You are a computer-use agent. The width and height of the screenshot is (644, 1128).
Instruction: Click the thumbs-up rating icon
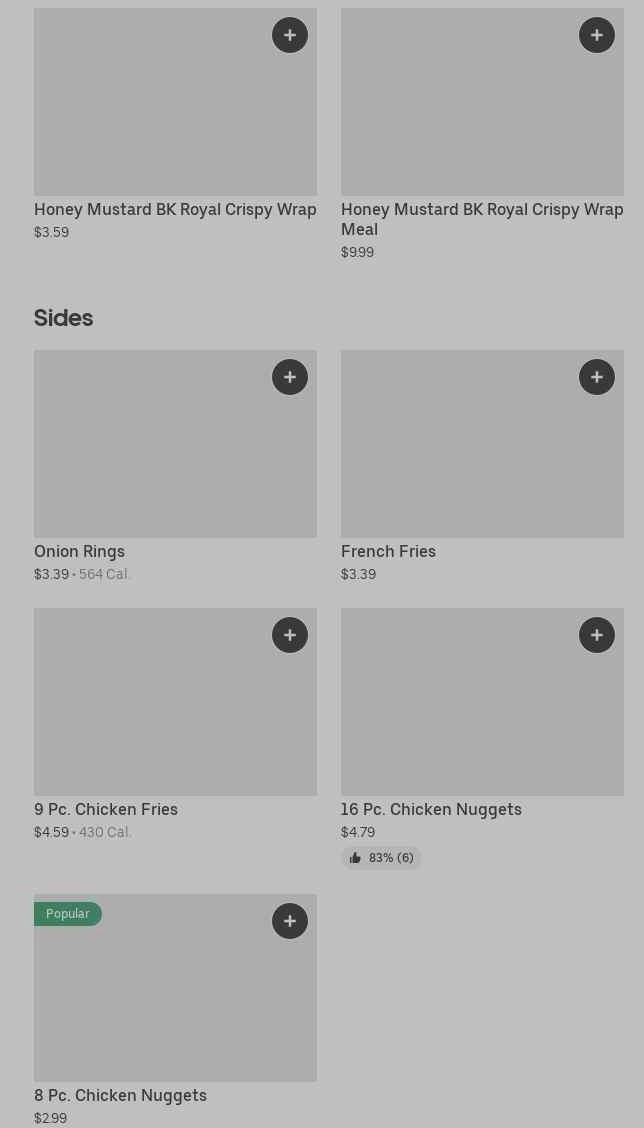[x=355, y=858]
